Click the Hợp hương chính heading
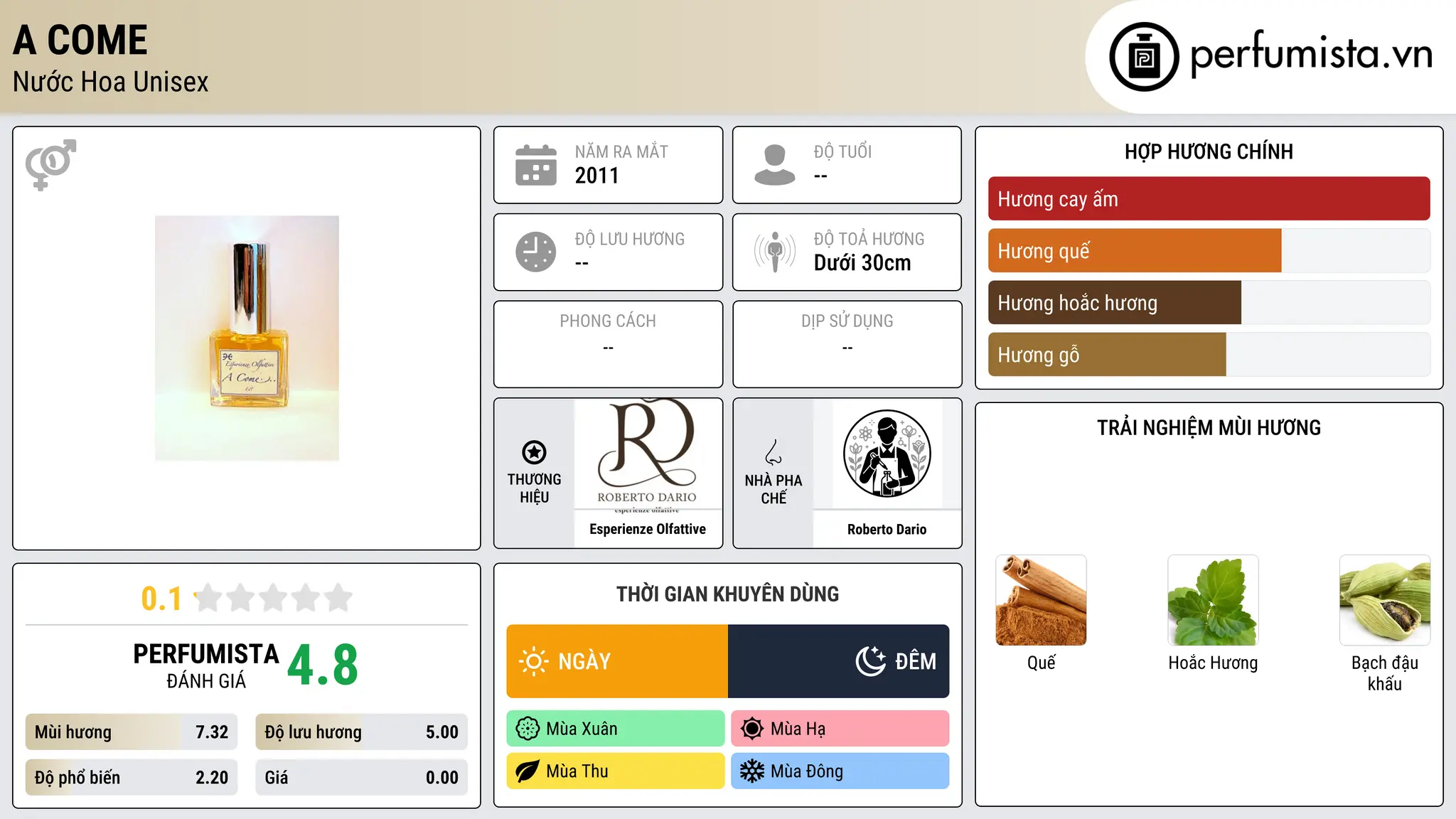 1209,151
